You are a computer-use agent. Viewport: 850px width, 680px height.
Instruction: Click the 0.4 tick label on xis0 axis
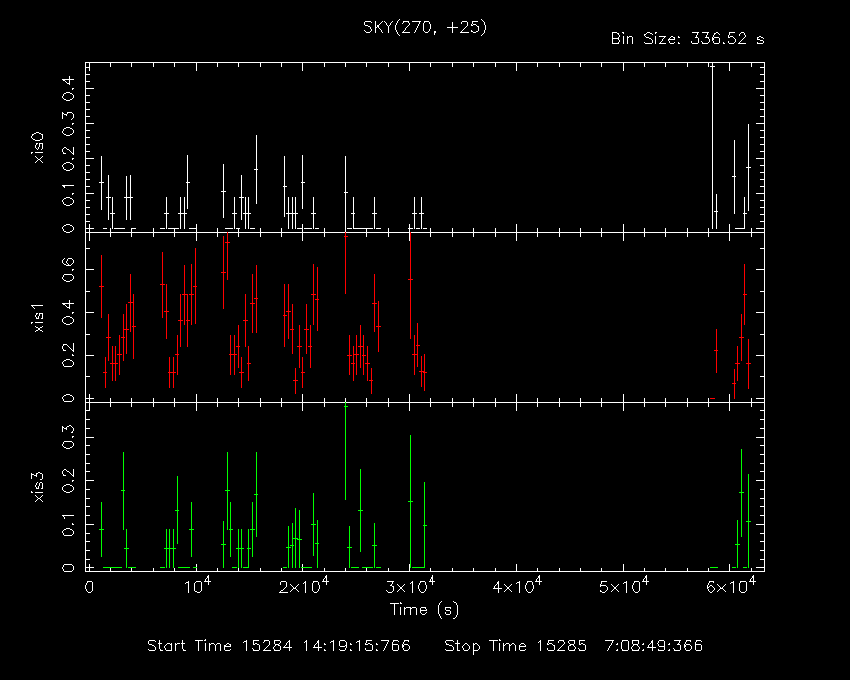[68, 88]
